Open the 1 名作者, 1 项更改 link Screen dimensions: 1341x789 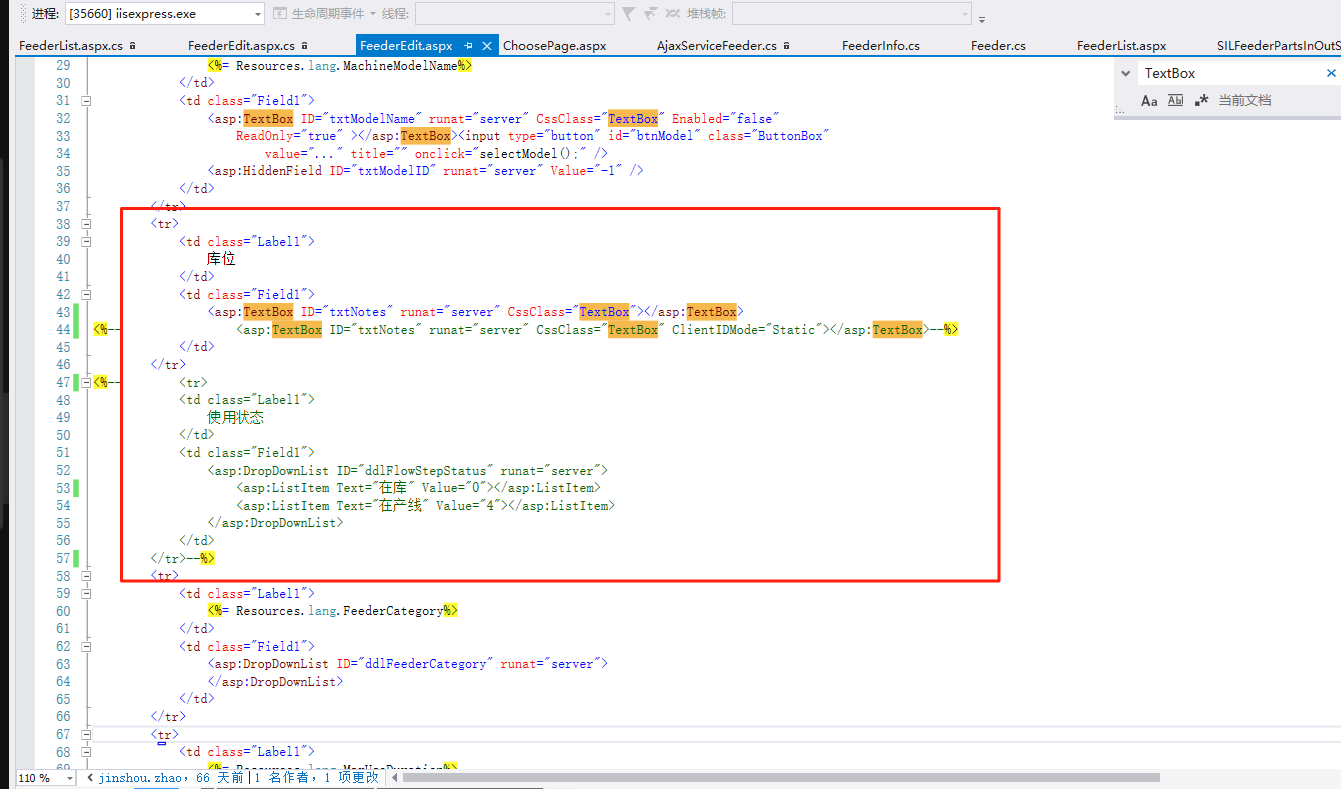(x=317, y=777)
